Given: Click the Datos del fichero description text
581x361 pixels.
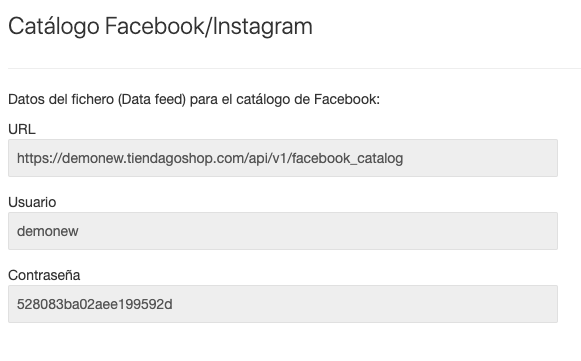Looking at the screenshot, I should pos(194,99).
